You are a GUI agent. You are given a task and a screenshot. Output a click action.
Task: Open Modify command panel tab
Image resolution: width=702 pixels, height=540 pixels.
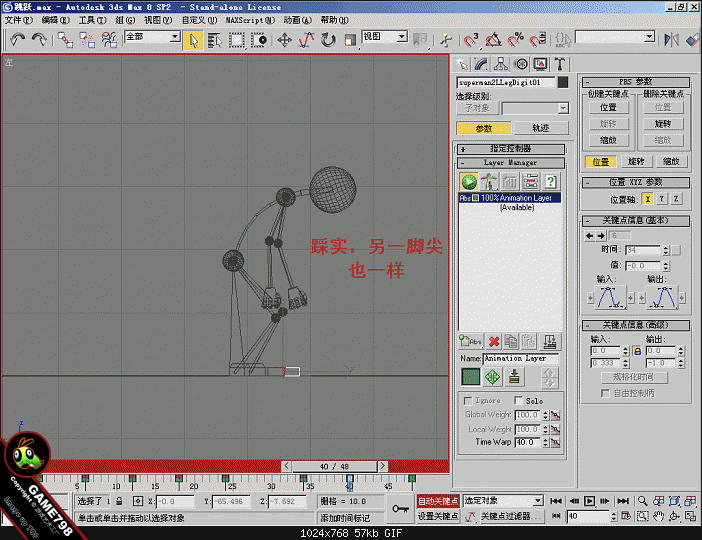pyautogui.click(x=481, y=64)
